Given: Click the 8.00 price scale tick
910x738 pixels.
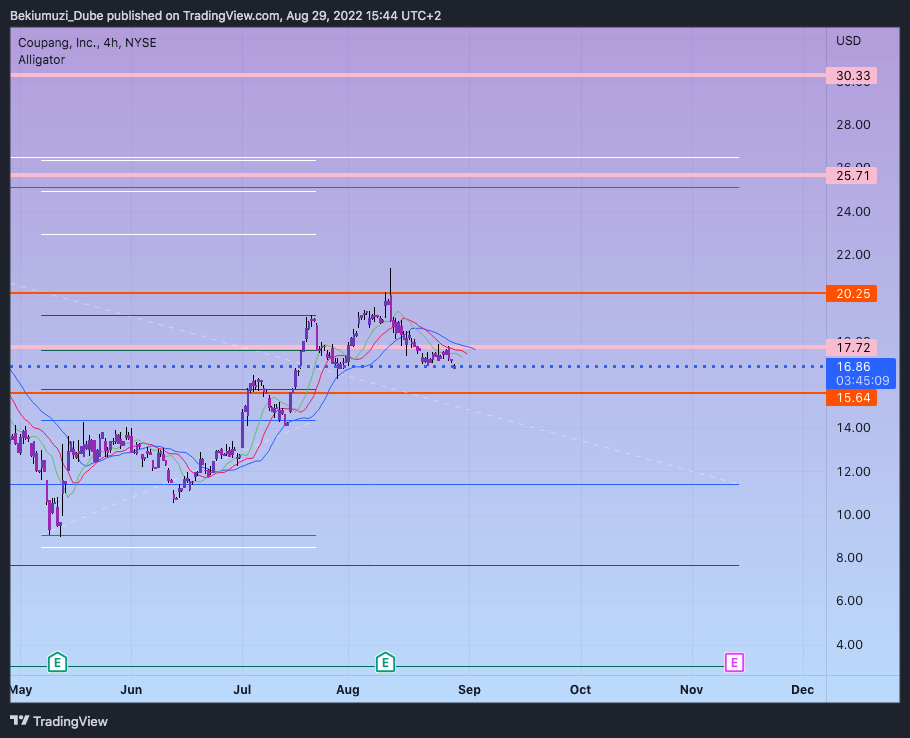Looking at the screenshot, I should point(849,558).
